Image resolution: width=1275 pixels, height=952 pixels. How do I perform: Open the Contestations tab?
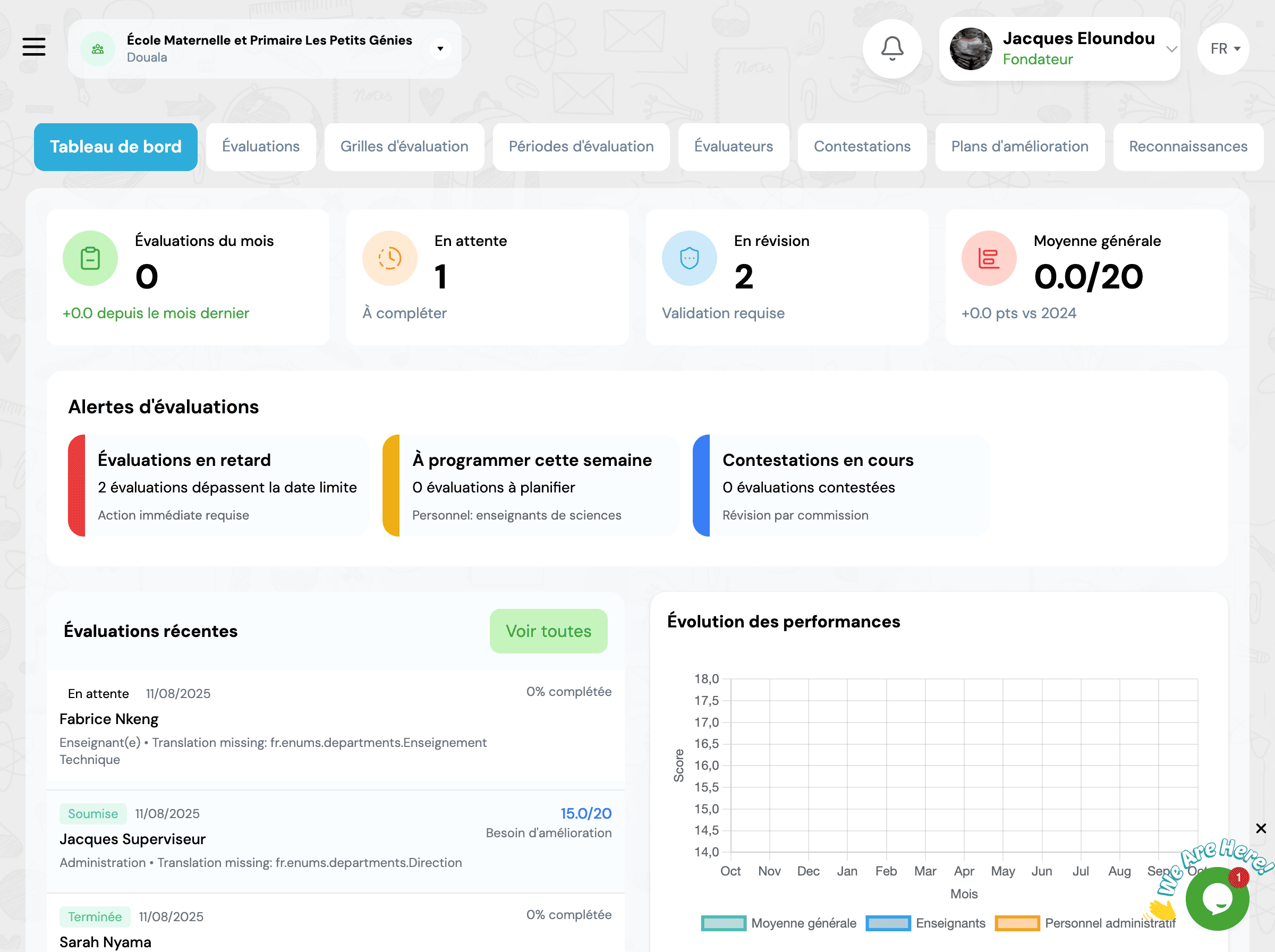(862, 147)
